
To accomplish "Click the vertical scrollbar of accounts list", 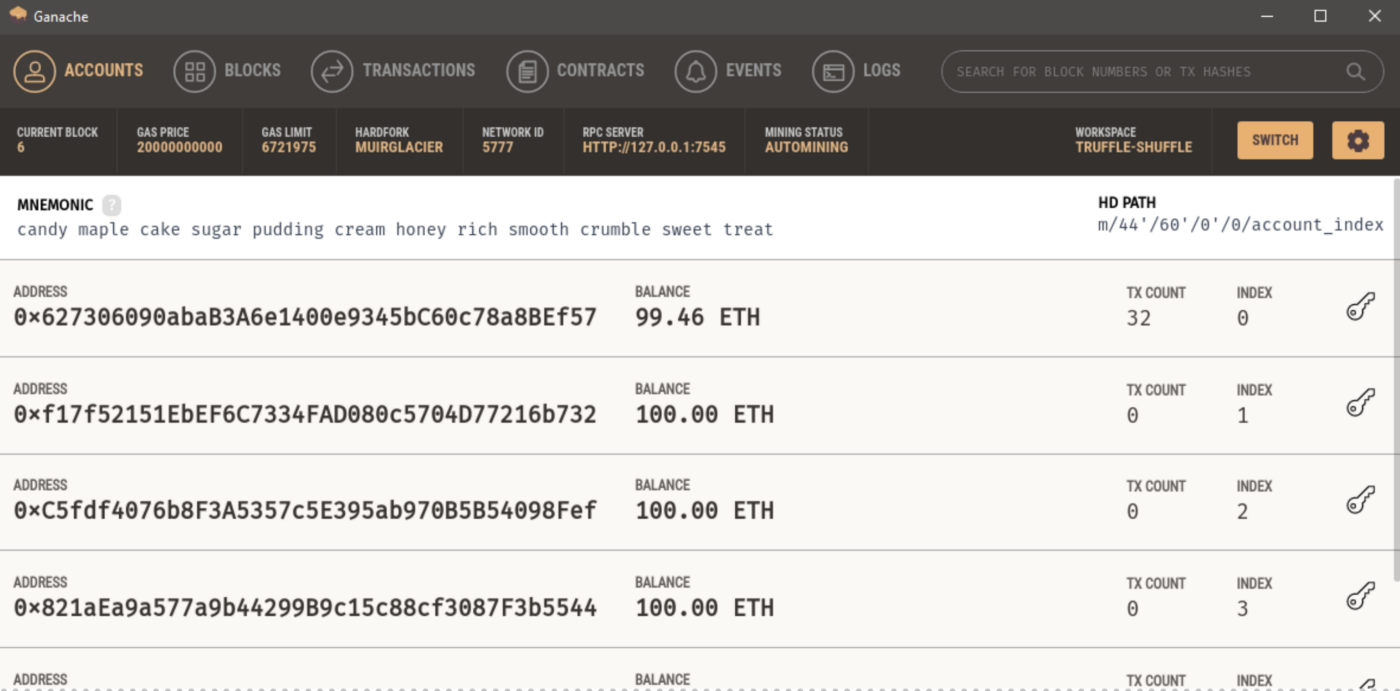I will click(x=1395, y=380).
